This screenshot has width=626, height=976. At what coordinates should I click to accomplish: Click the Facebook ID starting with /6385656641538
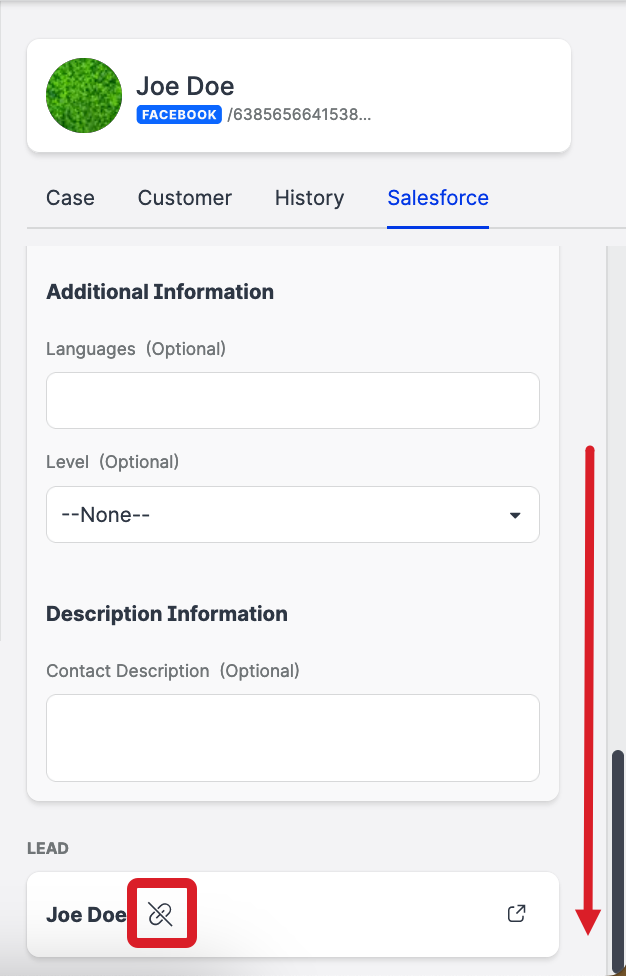click(299, 115)
